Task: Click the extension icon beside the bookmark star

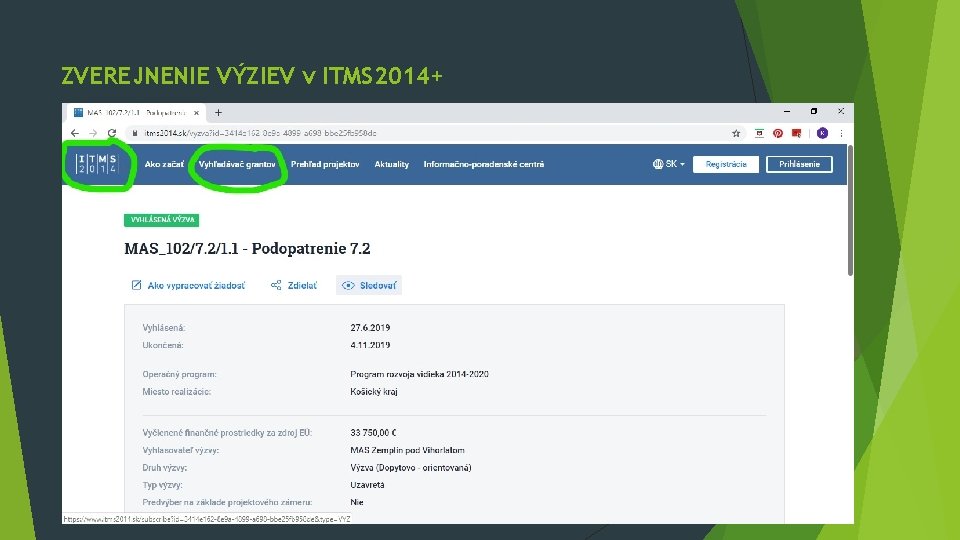Action: [759, 133]
